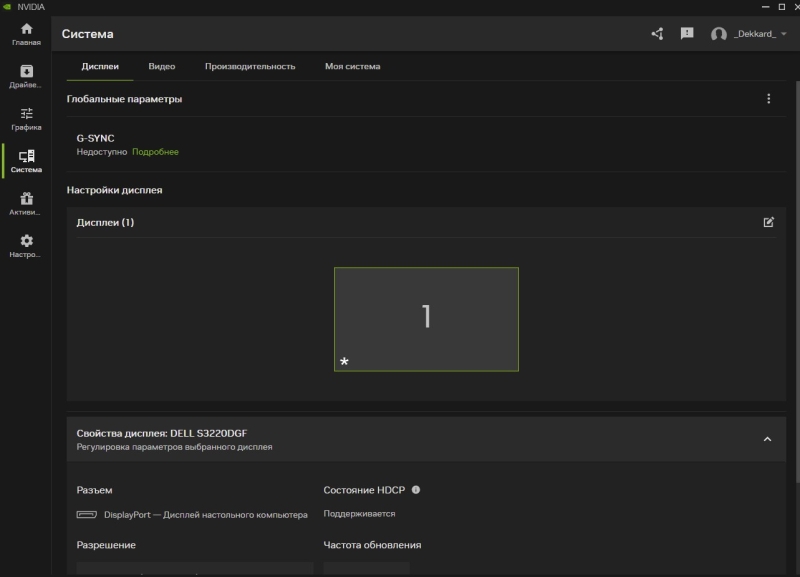Screen dimensions: 800x577
Task: Expand the user account dropdown arrow
Action: point(786,33)
